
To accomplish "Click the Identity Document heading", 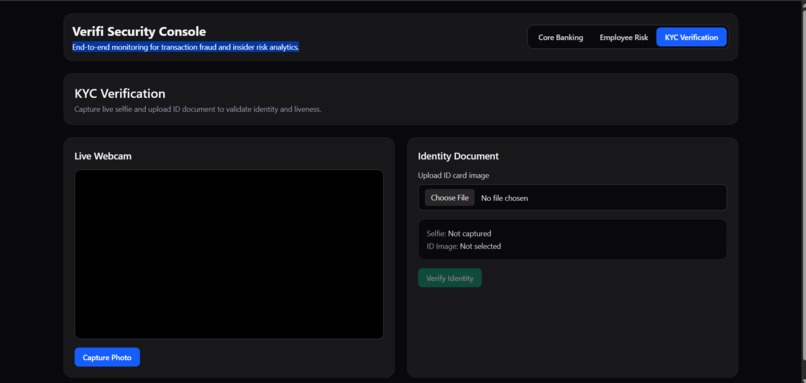I will point(458,156).
